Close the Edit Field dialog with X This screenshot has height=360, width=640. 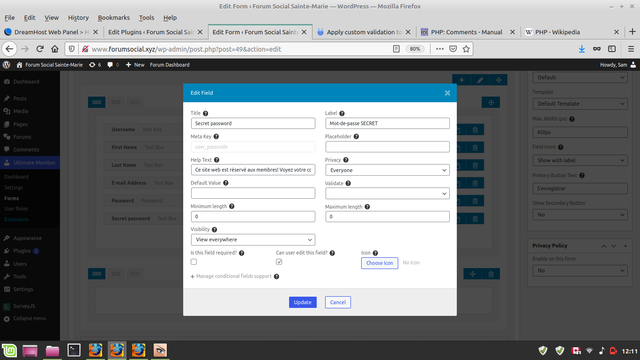[x=447, y=93]
